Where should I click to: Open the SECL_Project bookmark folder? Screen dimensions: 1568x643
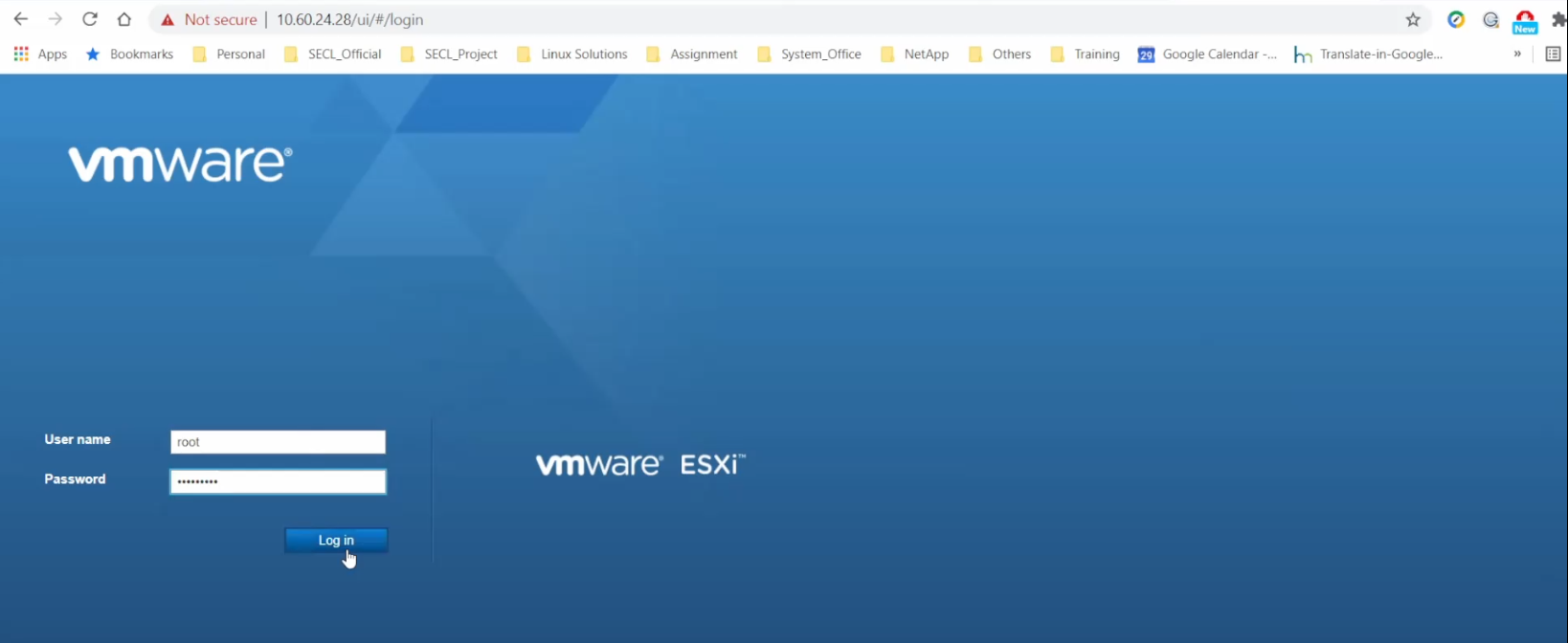[449, 55]
